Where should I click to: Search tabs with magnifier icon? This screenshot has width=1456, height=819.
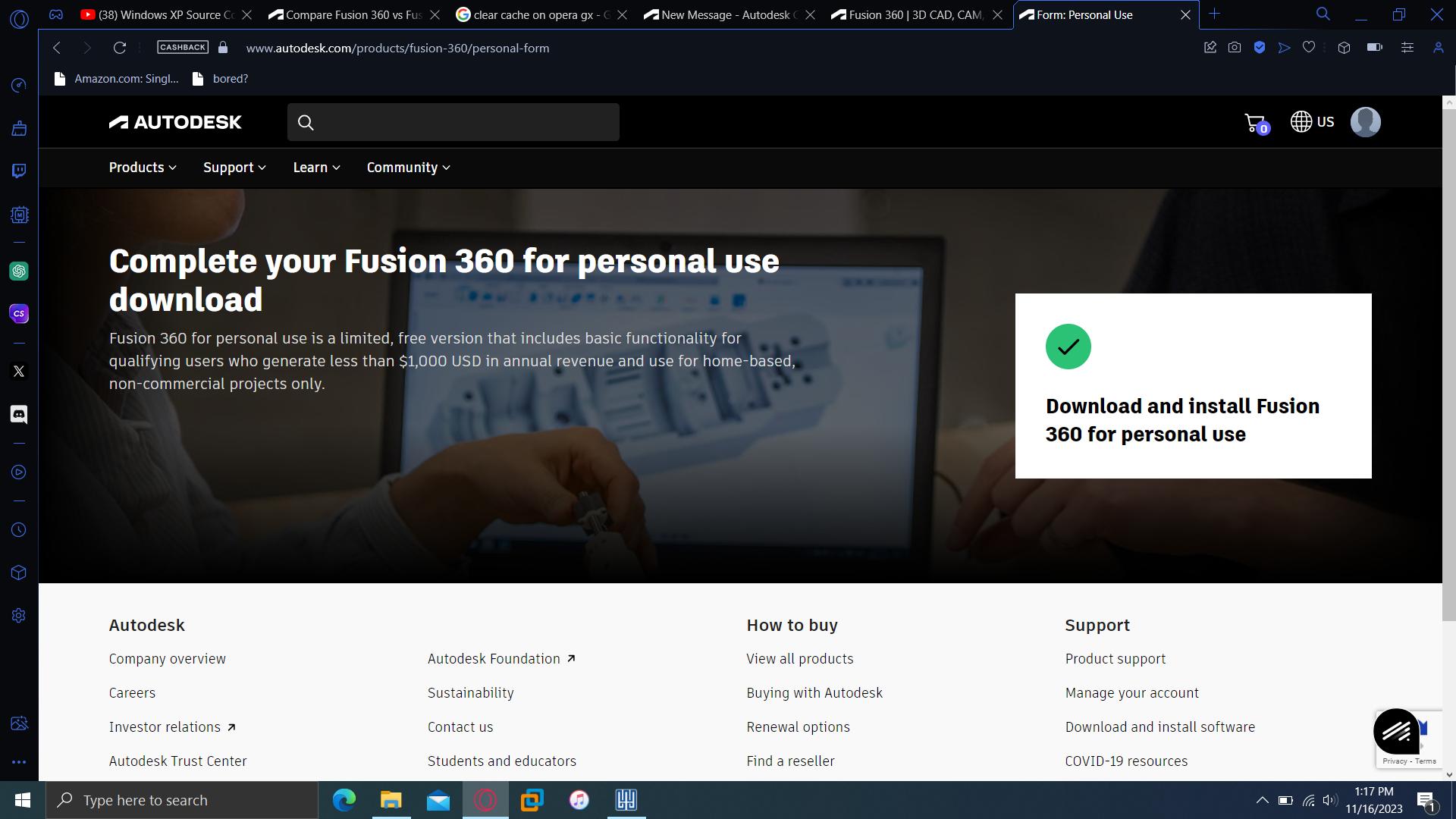1323,14
